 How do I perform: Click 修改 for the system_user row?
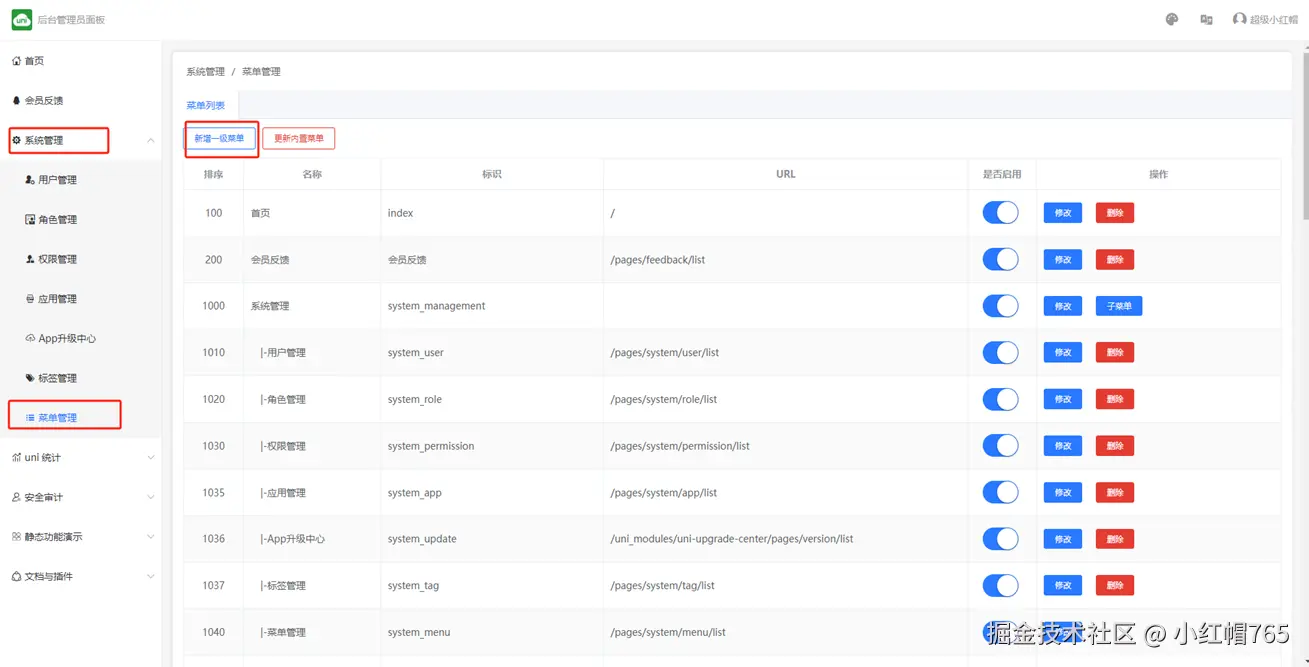pos(1063,353)
